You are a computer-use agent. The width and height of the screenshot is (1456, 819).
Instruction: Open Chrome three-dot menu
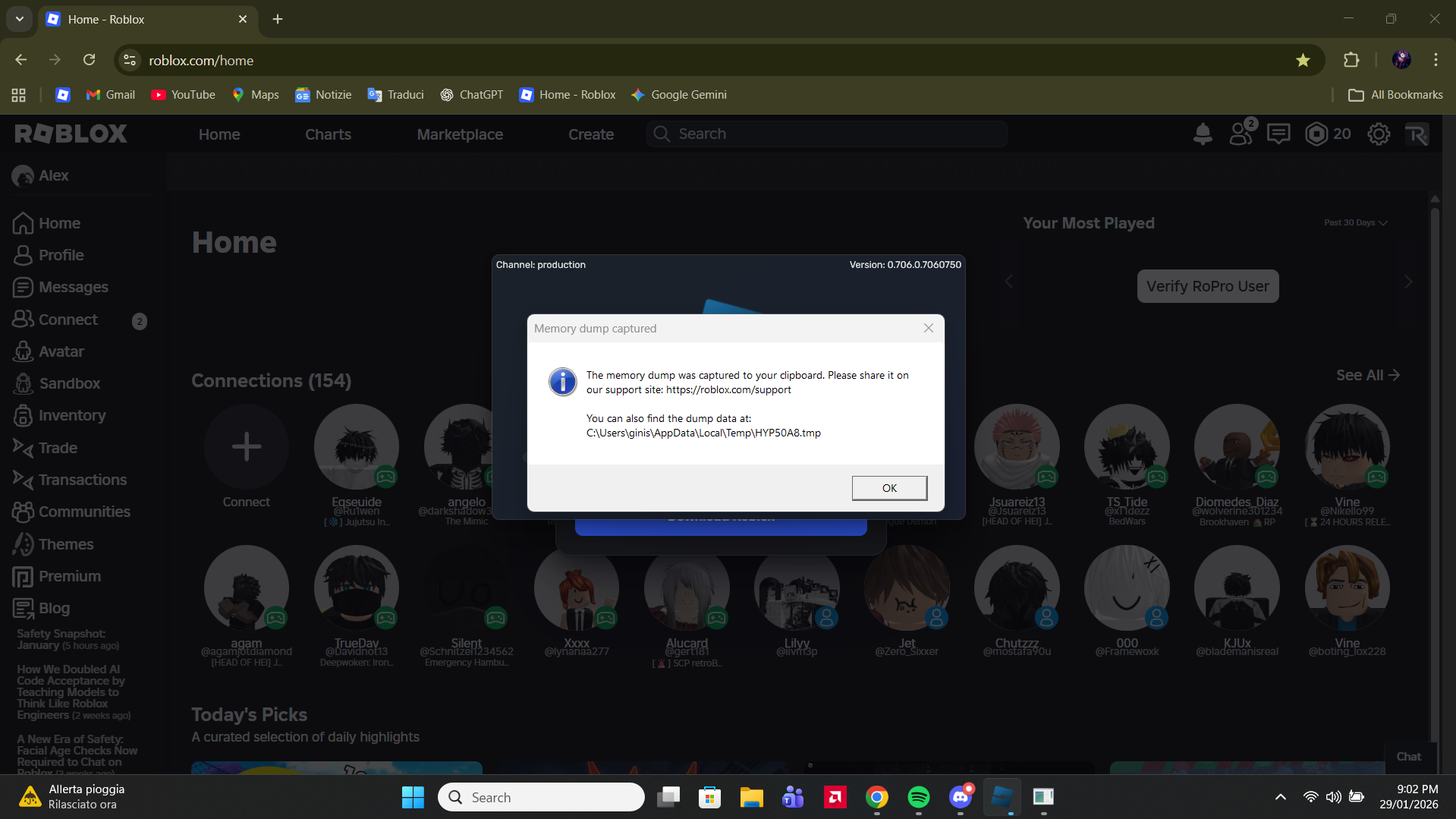coord(1436,60)
